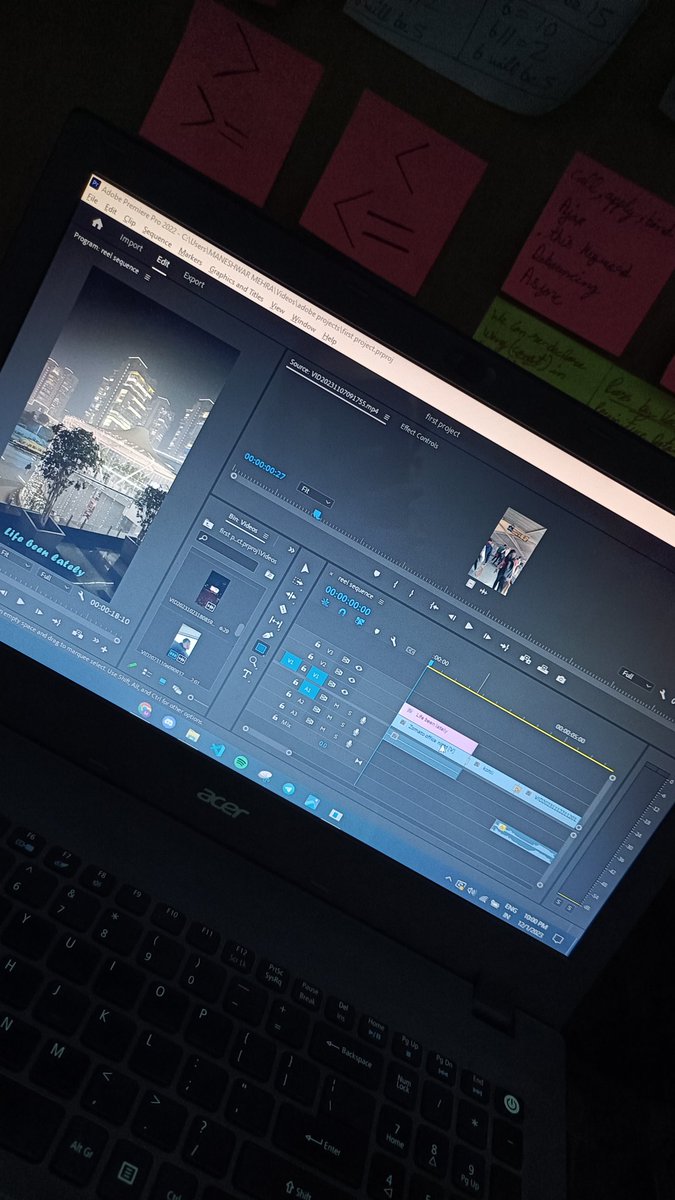Select the highlighted Rectangle tool
The width and height of the screenshot is (675, 1200).
tap(262, 648)
